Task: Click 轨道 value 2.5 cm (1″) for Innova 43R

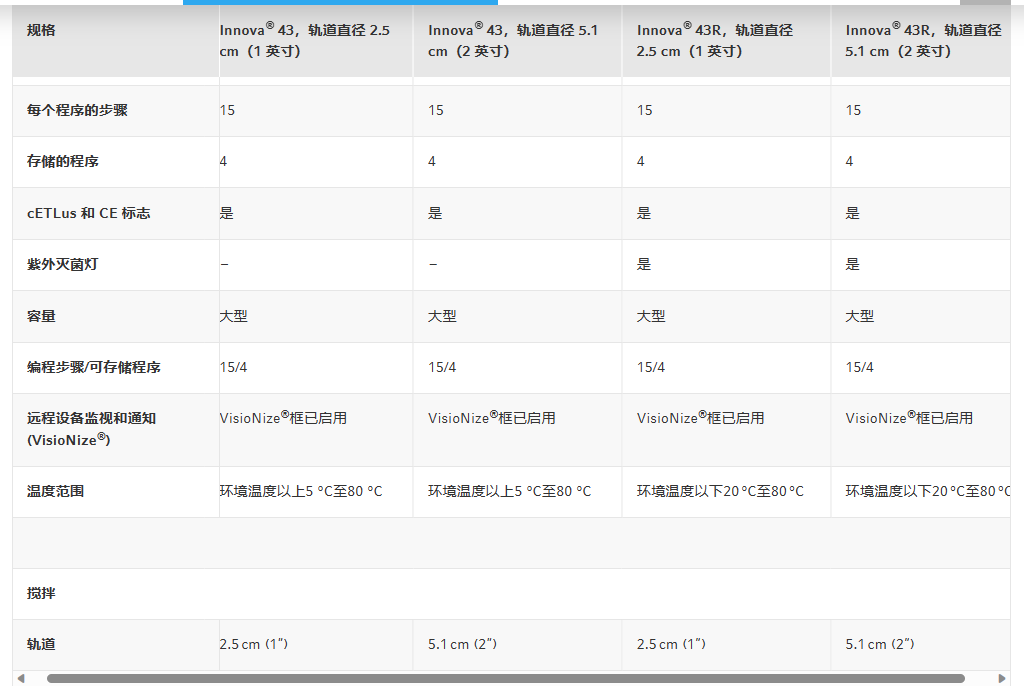Action: click(671, 644)
